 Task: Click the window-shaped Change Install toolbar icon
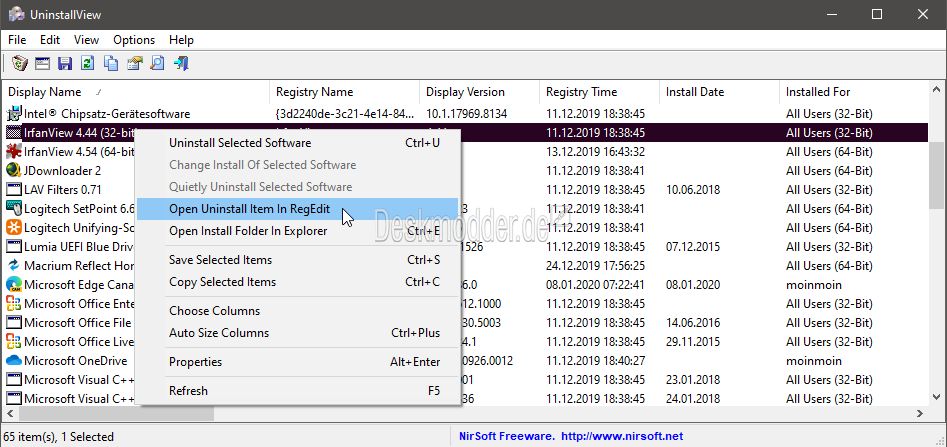pos(42,63)
